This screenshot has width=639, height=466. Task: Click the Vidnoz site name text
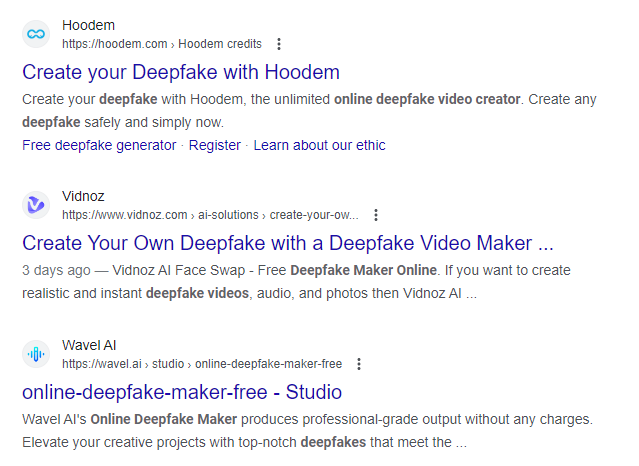[83, 196]
